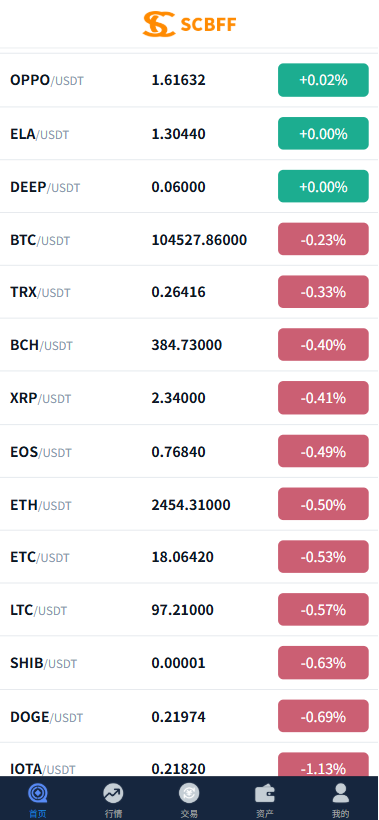The width and height of the screenshot is (379, 820).
Task: Click the SCBFF logo at top
Action: [189, 24]
